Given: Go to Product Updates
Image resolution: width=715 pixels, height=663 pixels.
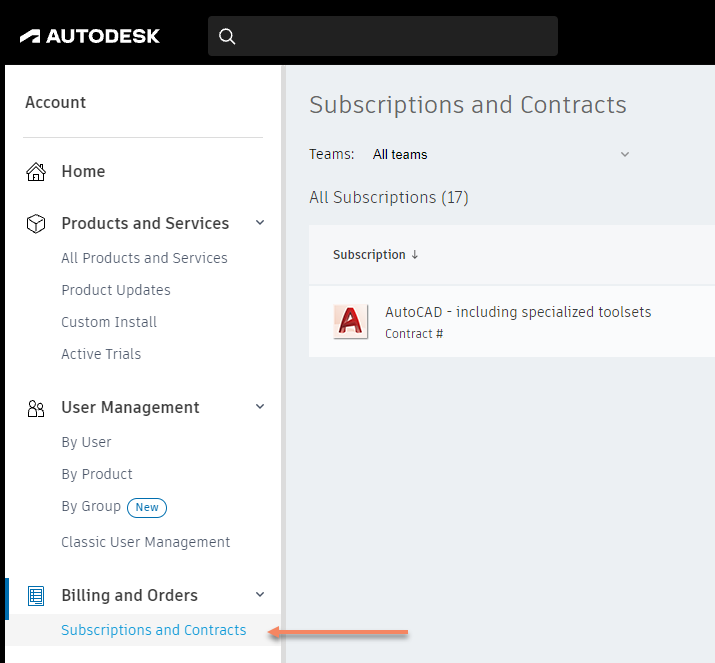Looking at the screenshot, I should click(116, 290).
